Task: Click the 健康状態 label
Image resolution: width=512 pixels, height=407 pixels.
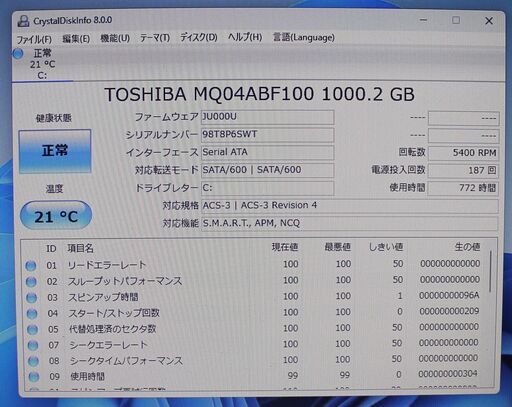Action: tap(54, 118)
